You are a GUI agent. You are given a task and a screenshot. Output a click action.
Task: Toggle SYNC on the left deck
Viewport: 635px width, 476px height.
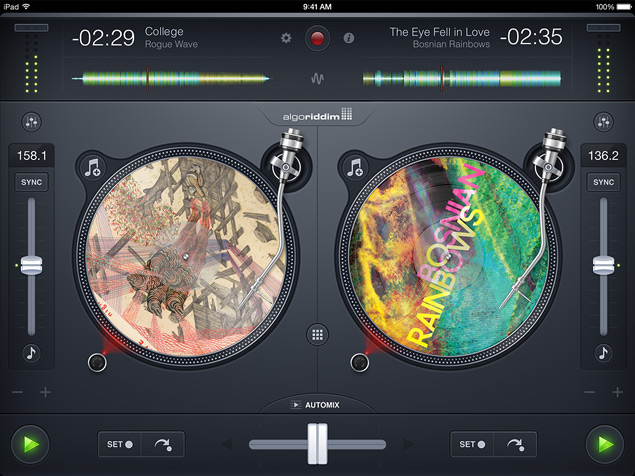pyautogui.click(x=31, y=182)
